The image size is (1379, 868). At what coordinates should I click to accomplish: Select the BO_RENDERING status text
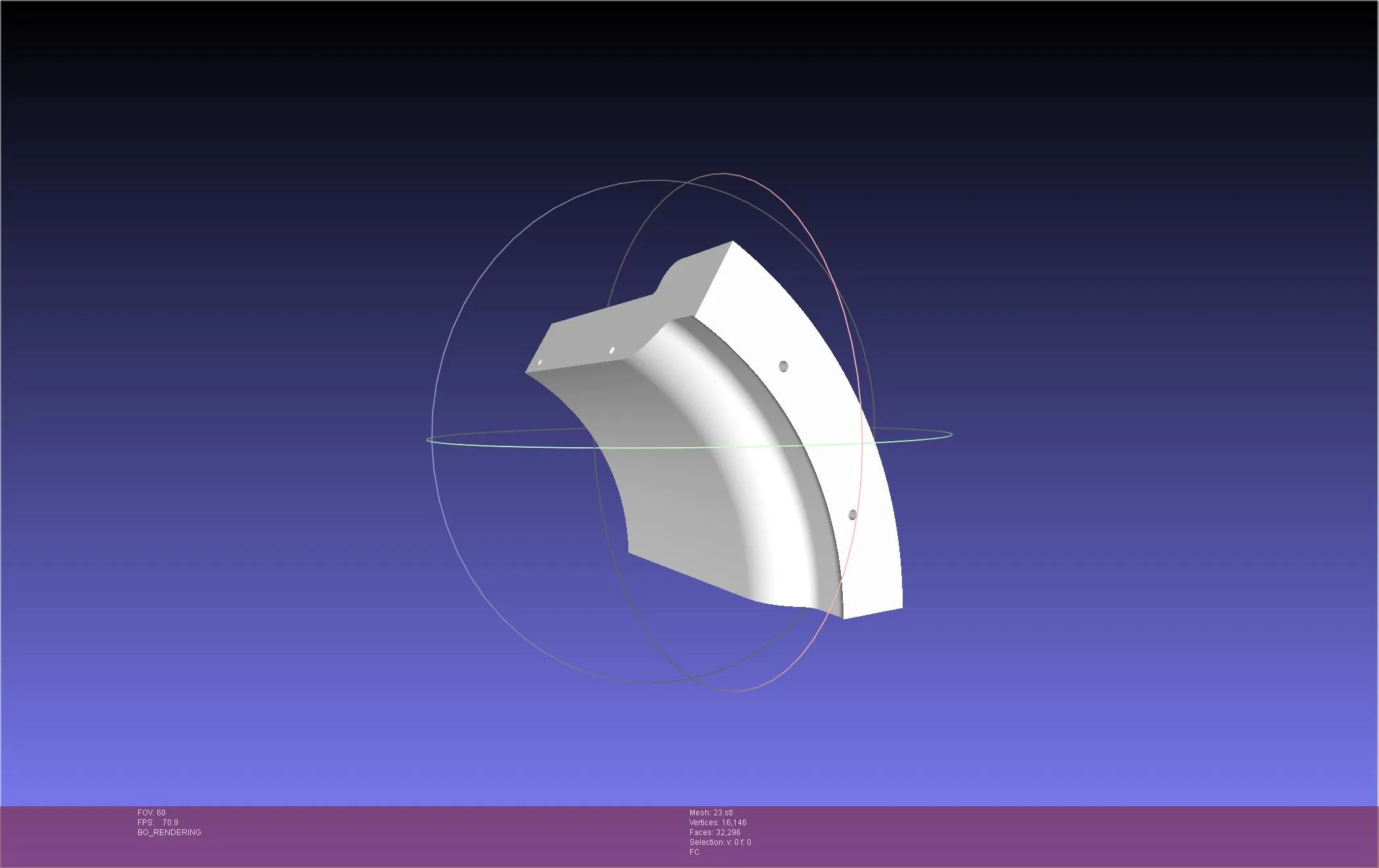pos(168,831)
